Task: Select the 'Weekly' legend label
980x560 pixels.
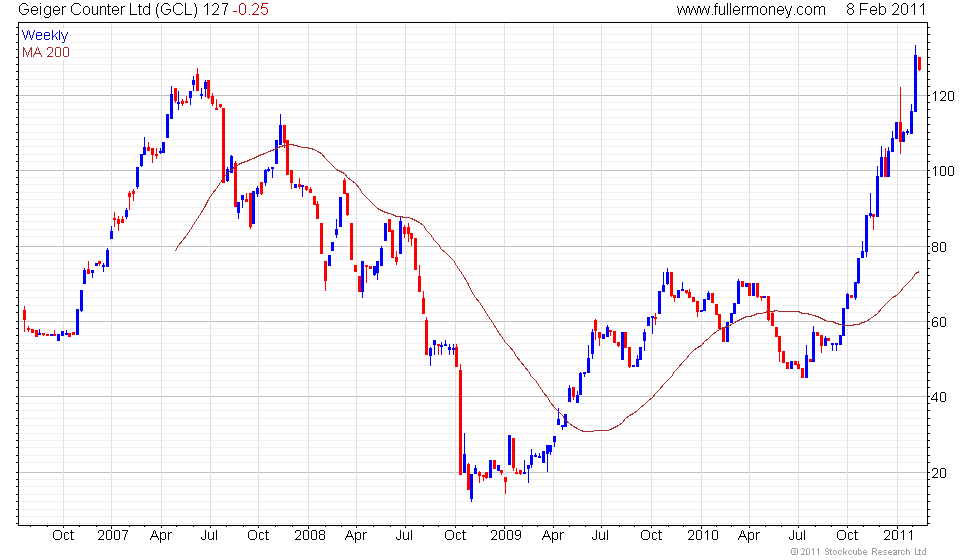Action: [x=45, y=36]
